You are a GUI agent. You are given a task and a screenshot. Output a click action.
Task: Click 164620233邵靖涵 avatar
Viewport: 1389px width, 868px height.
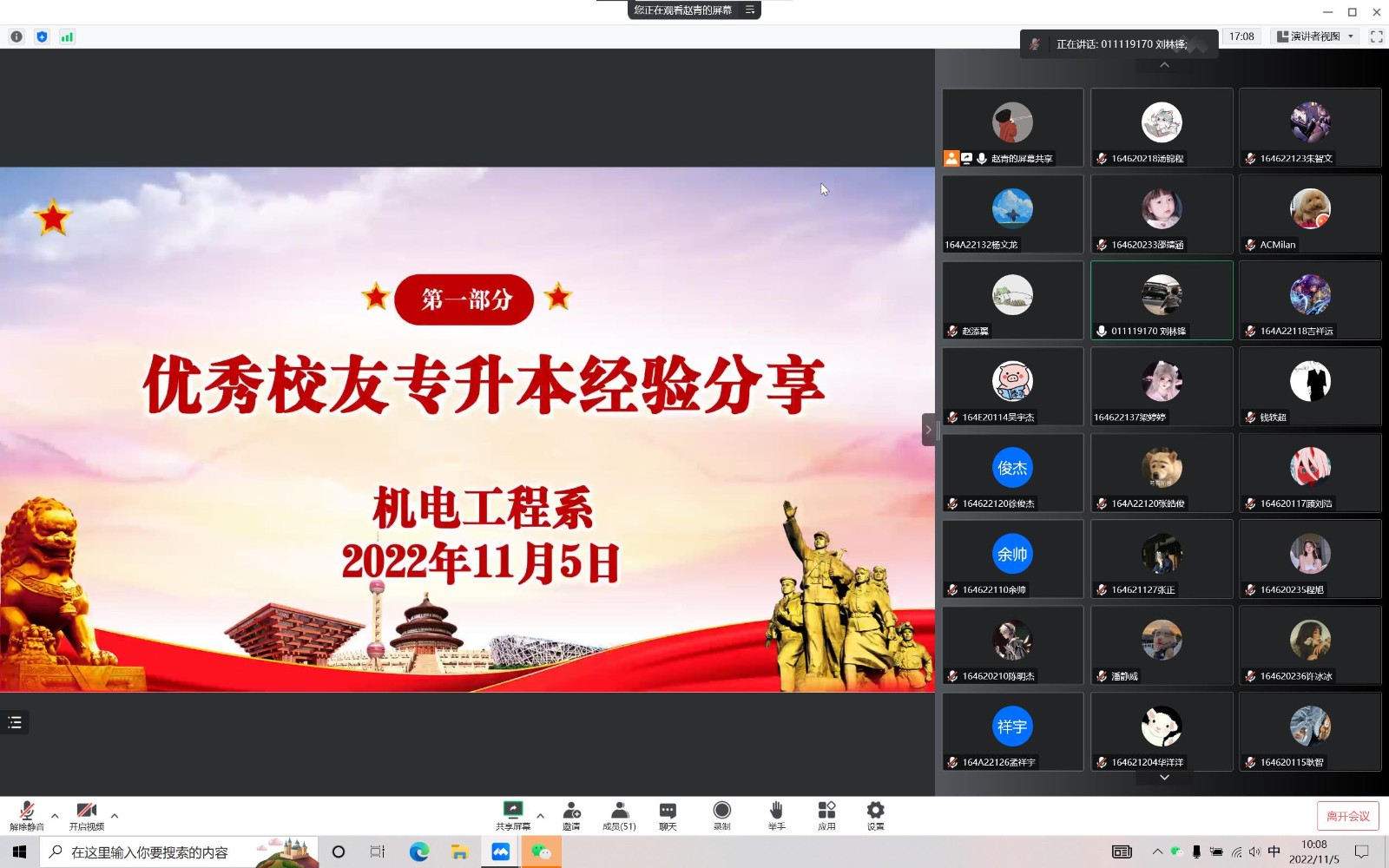(1162, 208)
